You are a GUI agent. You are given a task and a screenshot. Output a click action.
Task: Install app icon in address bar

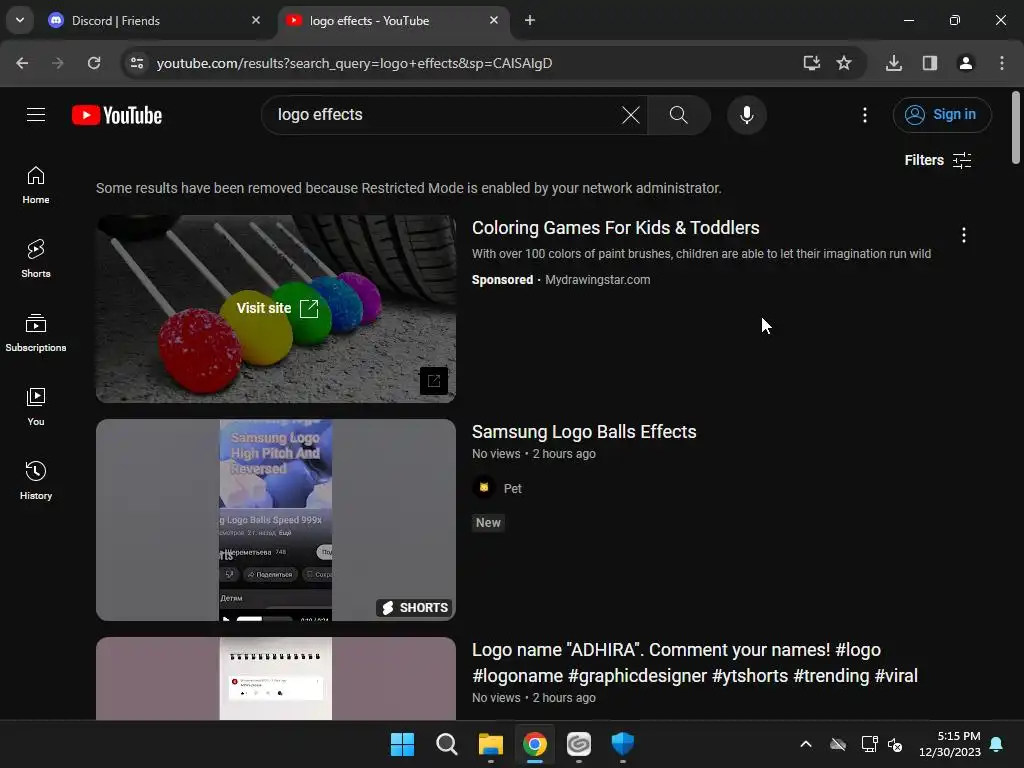pyautogui.click(x=812, y=63)
